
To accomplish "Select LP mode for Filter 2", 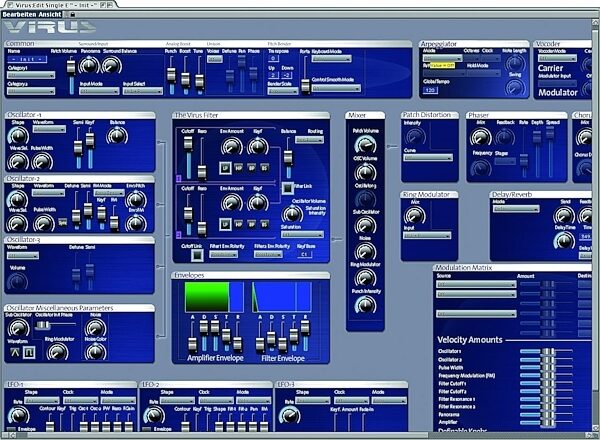I will (x=225, y=224).
